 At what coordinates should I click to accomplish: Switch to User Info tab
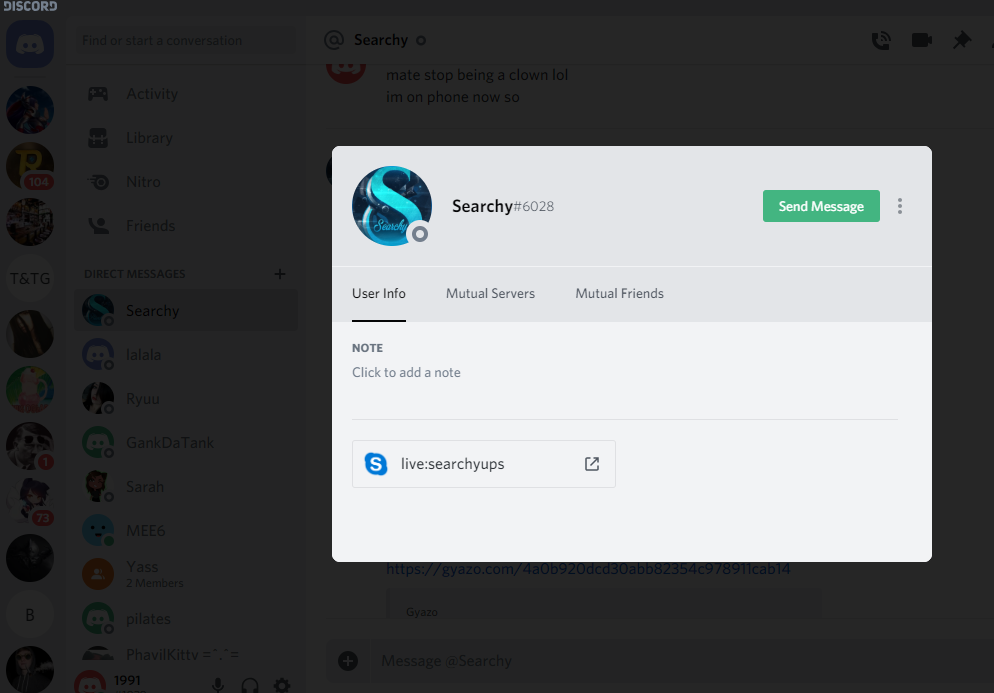click(x=378, y=294)
